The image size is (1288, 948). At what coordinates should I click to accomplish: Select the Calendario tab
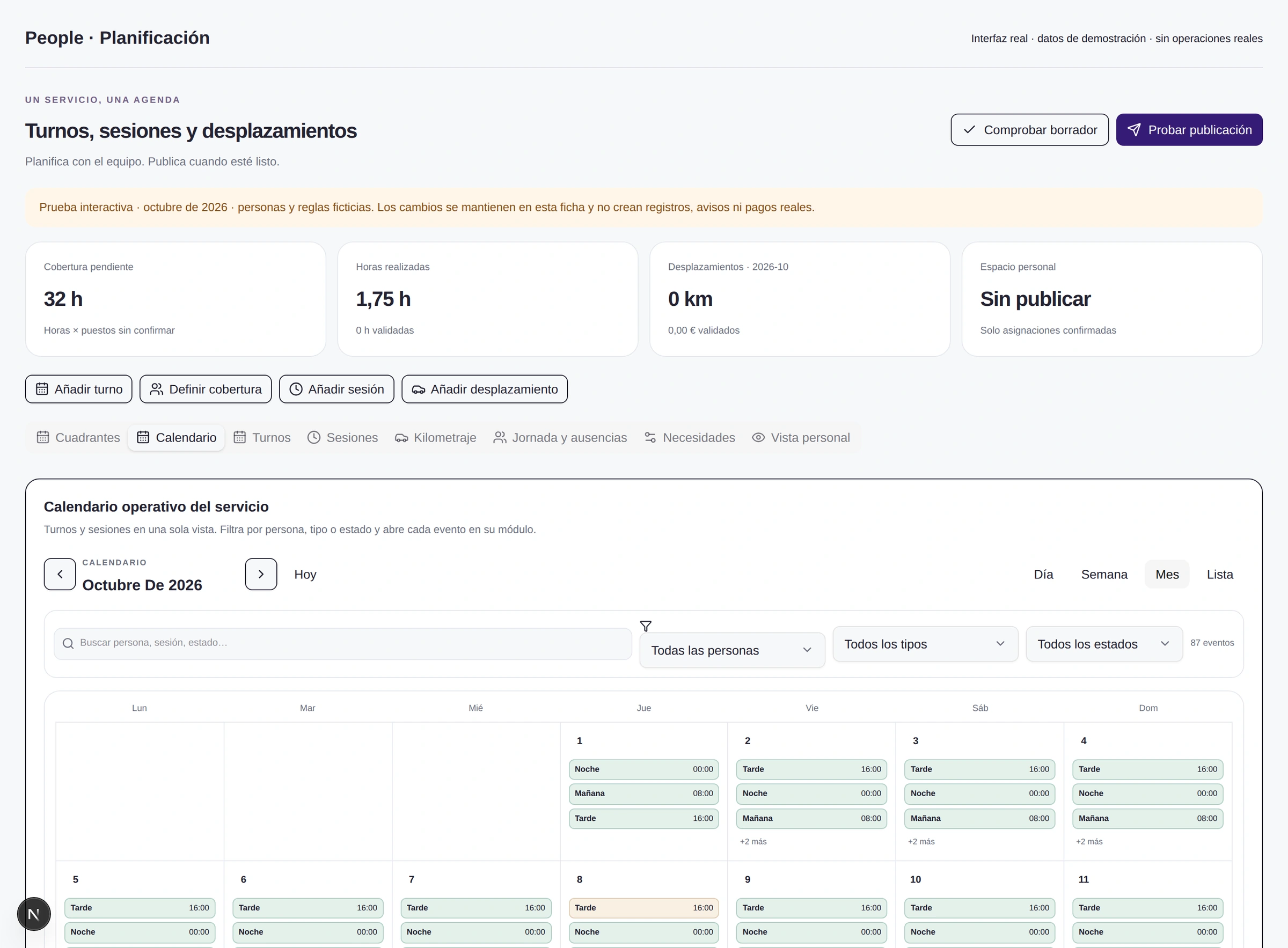click(176, 437)
